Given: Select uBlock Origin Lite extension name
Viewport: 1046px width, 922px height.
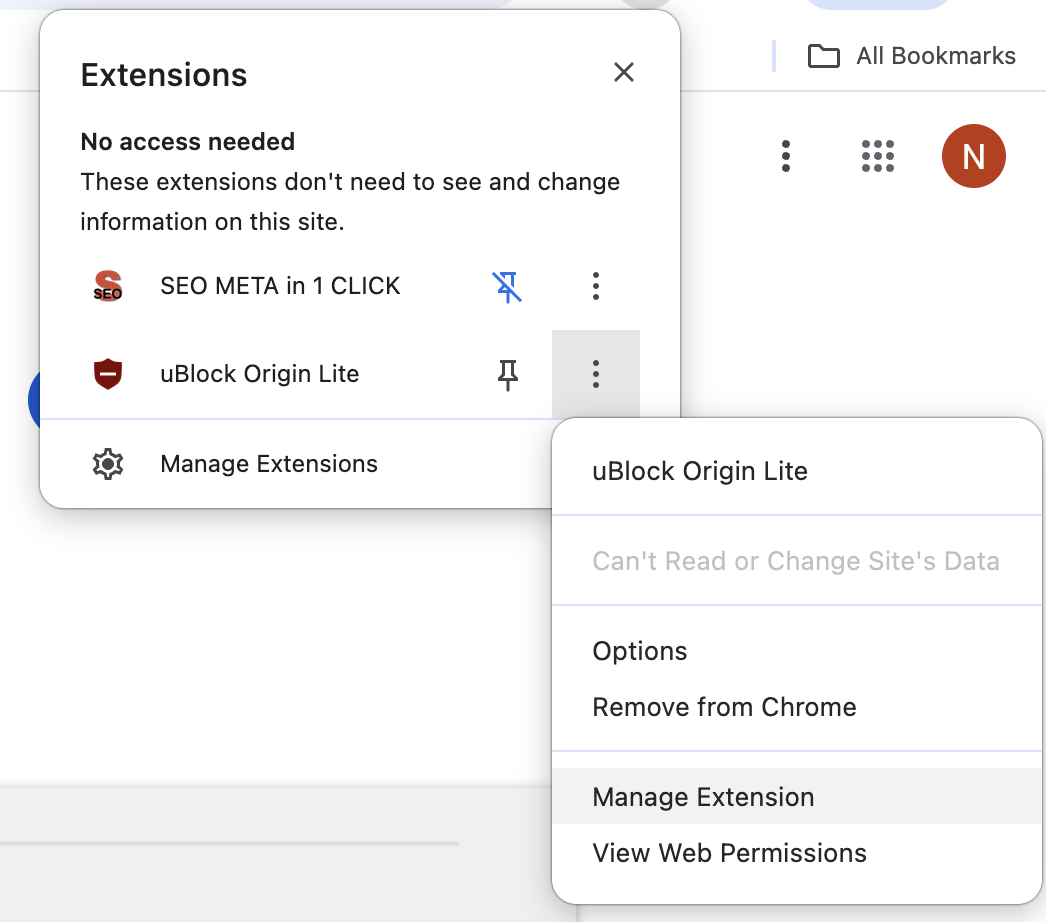Looking at the screenshot, I should 259,374.
